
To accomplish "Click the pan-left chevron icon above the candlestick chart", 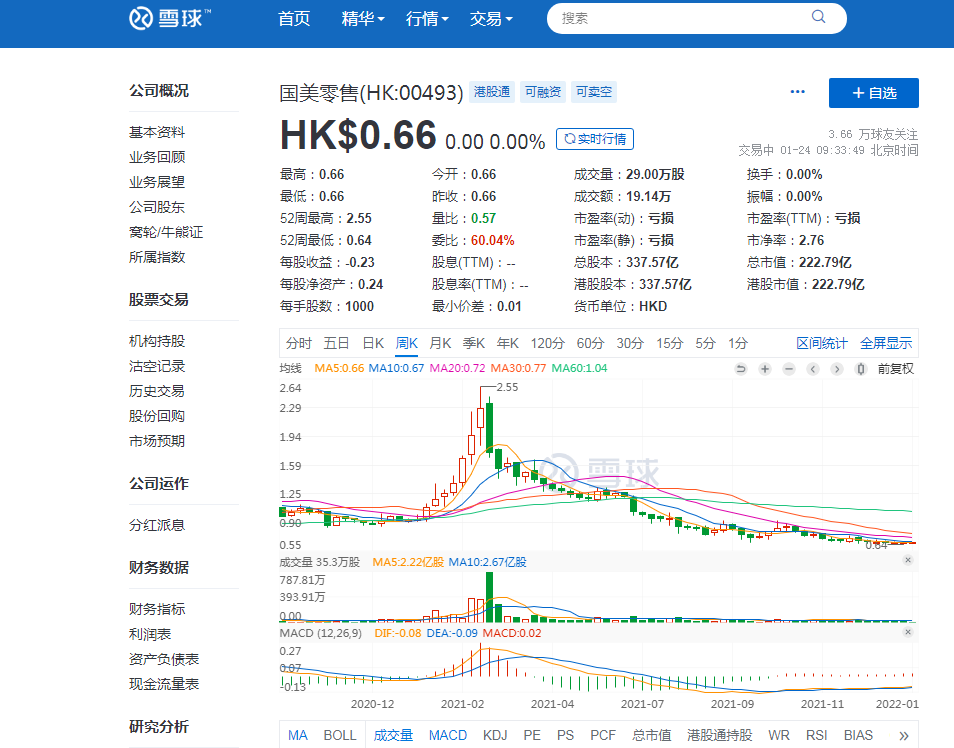I will point(814,369).
